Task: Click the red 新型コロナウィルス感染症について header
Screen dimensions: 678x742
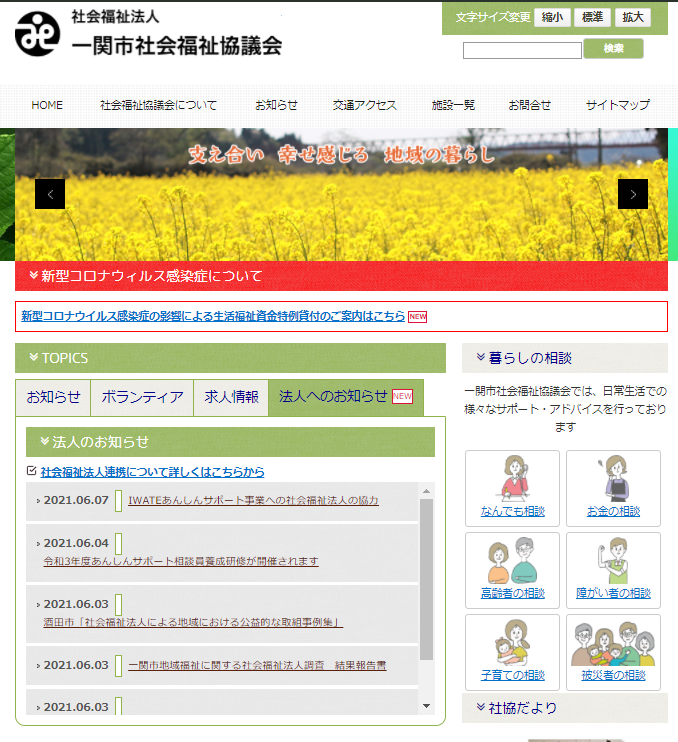Action: point(341,276)
